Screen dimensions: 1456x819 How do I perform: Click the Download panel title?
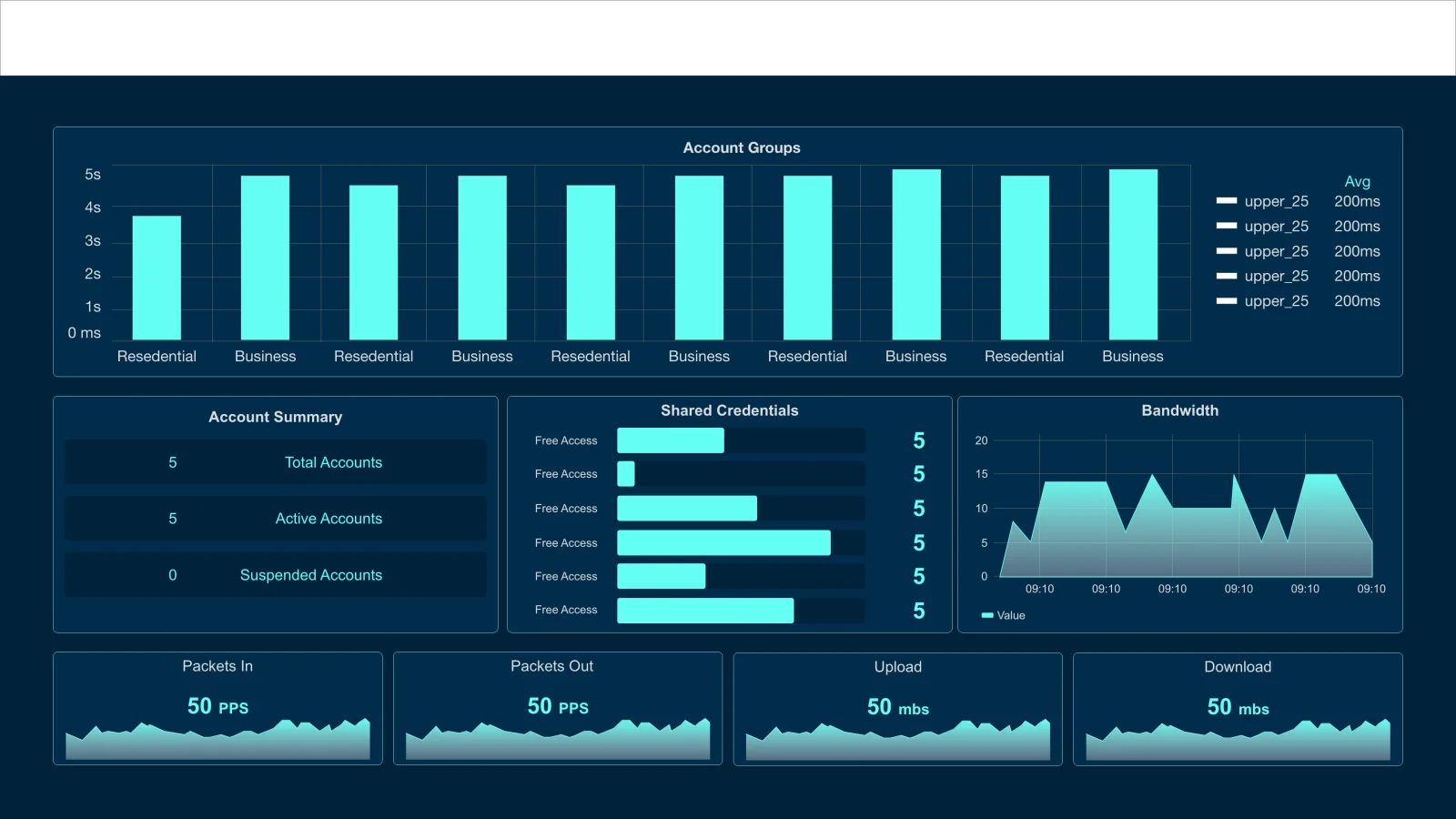pos(1238,667)
